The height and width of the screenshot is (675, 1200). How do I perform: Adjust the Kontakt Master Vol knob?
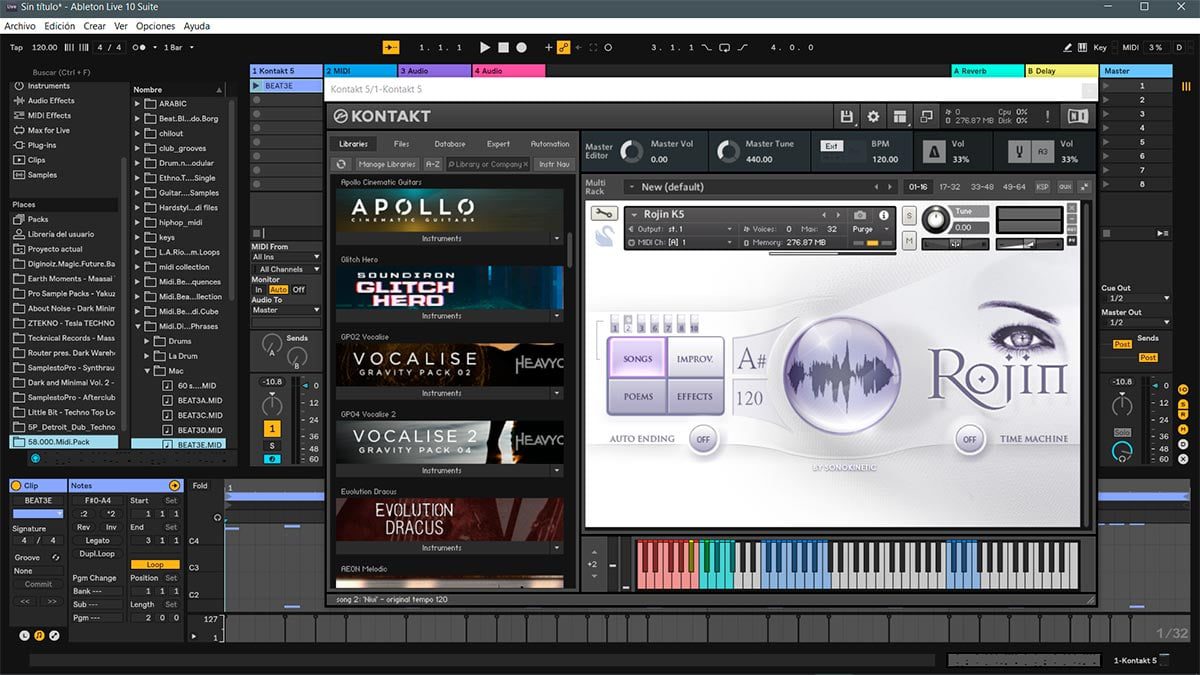pyautogui.click(x=631, y=152)
